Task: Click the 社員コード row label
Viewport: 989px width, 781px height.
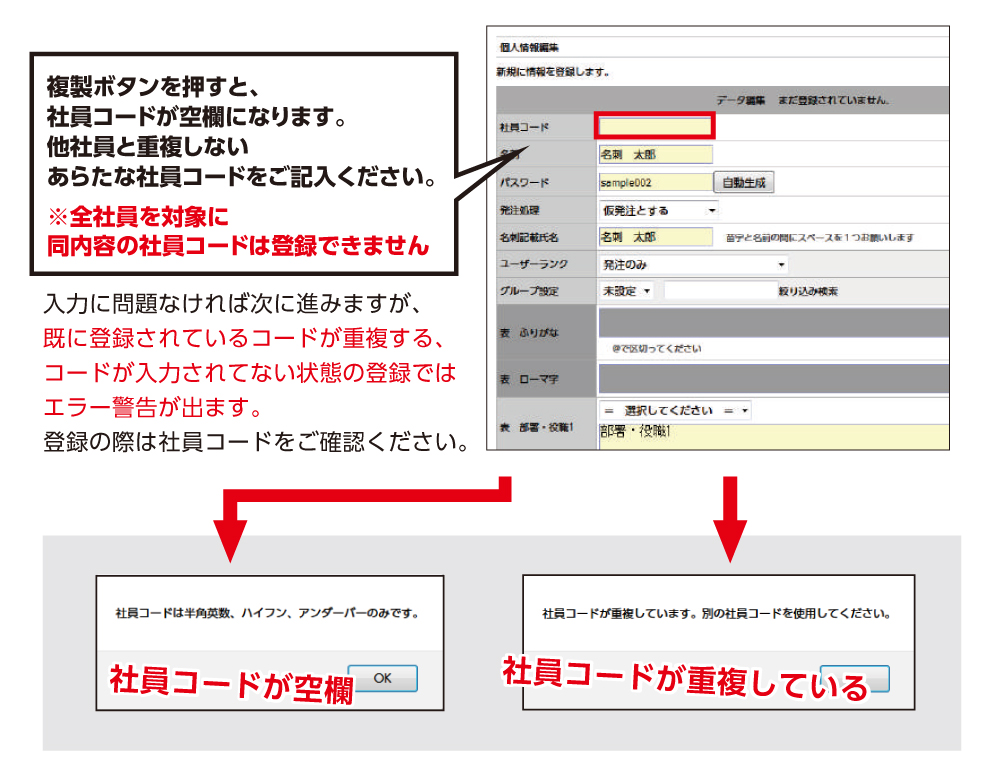Action: coord(524,127)
